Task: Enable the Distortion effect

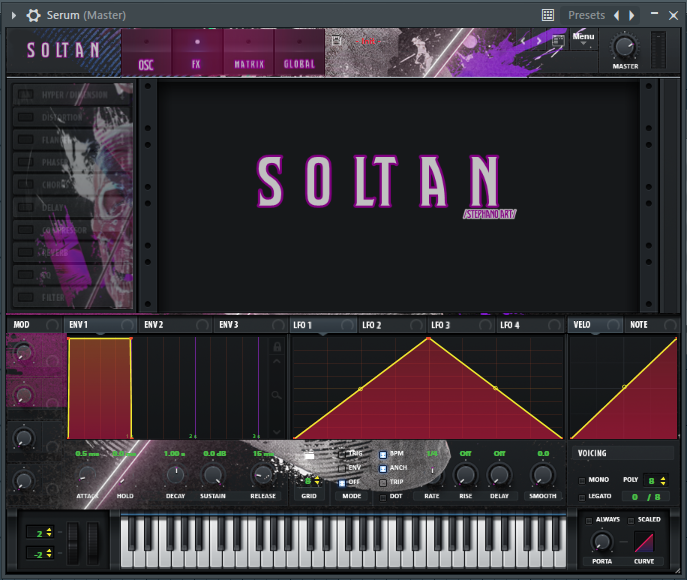Action: click(25, 117)
